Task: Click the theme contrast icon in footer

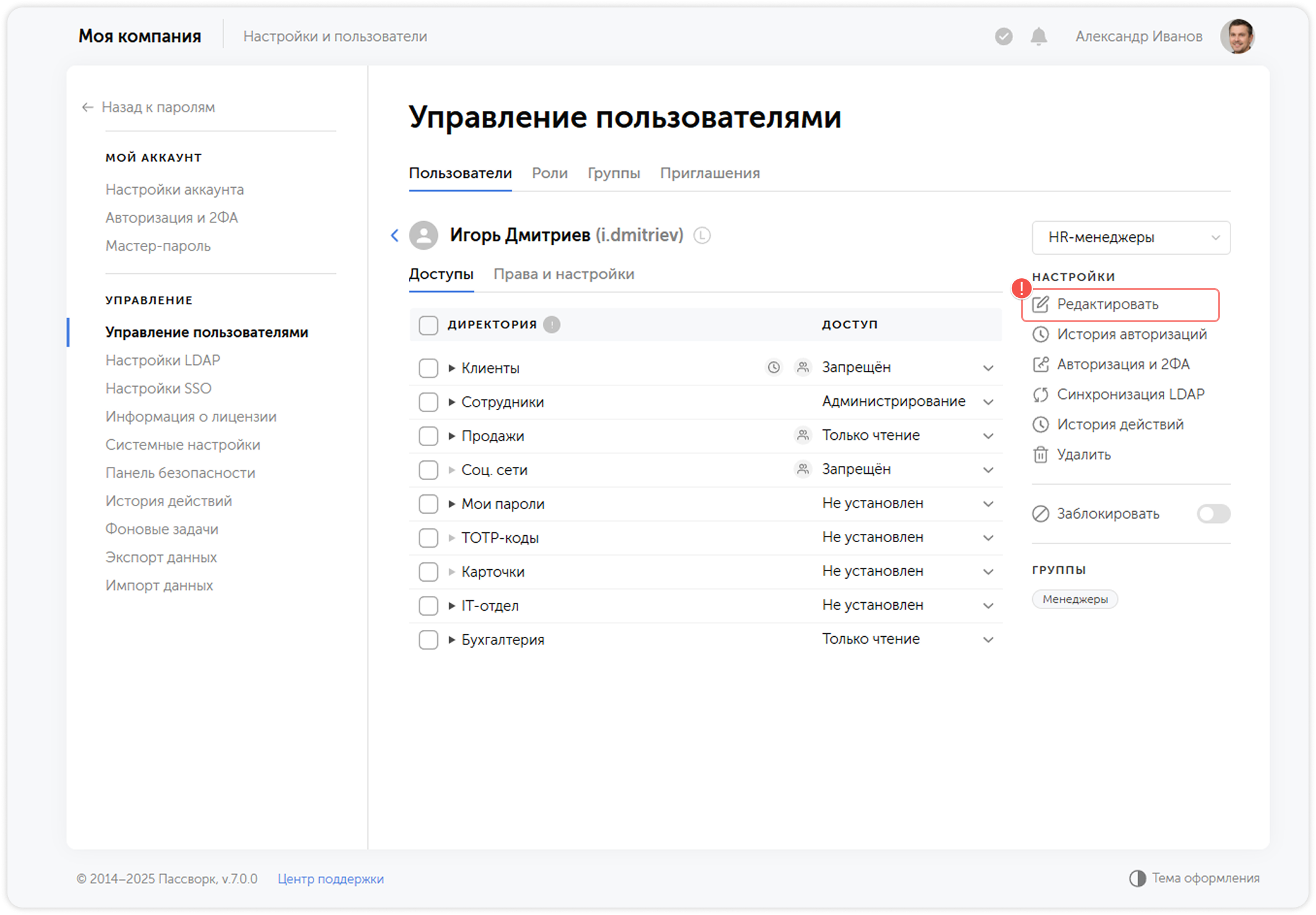Action: click(1138, 878)
